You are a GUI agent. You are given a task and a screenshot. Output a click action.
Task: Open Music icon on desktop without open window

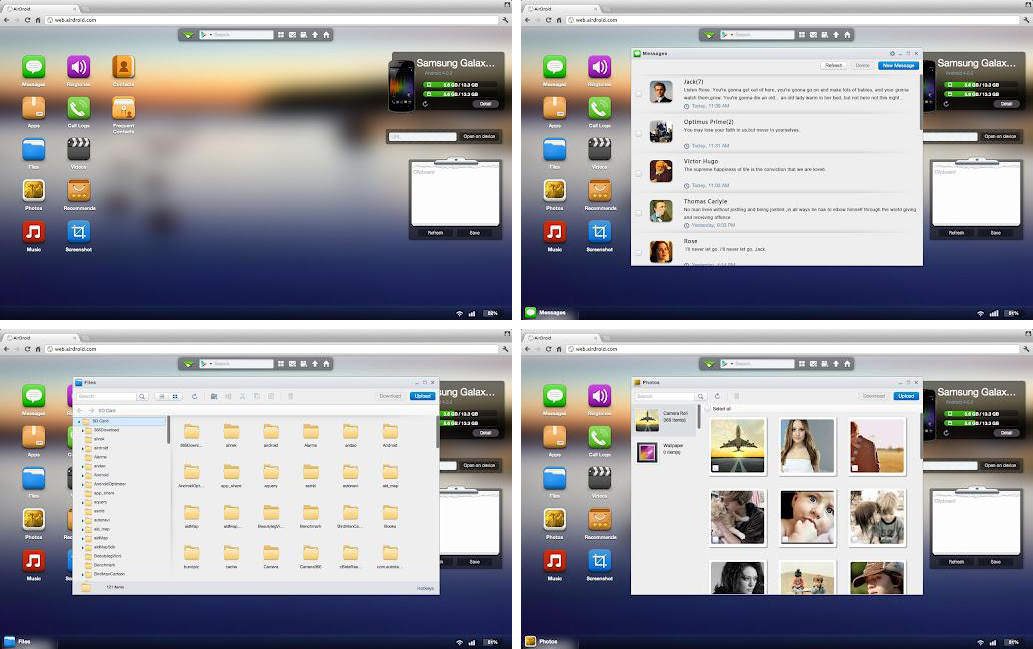(x=34, y=232)
